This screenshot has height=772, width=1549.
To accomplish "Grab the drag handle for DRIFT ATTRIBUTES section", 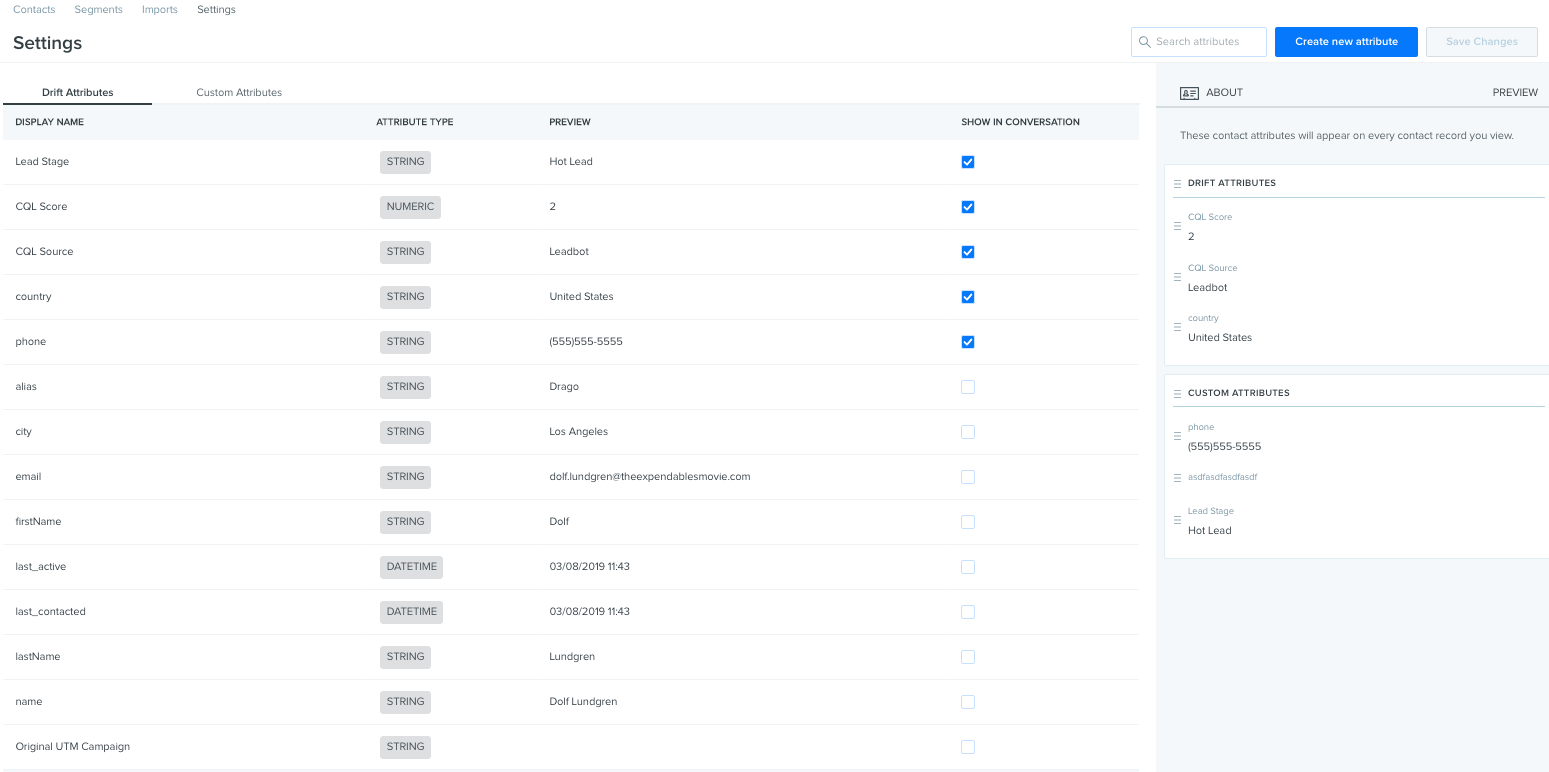I will 1177,184.
